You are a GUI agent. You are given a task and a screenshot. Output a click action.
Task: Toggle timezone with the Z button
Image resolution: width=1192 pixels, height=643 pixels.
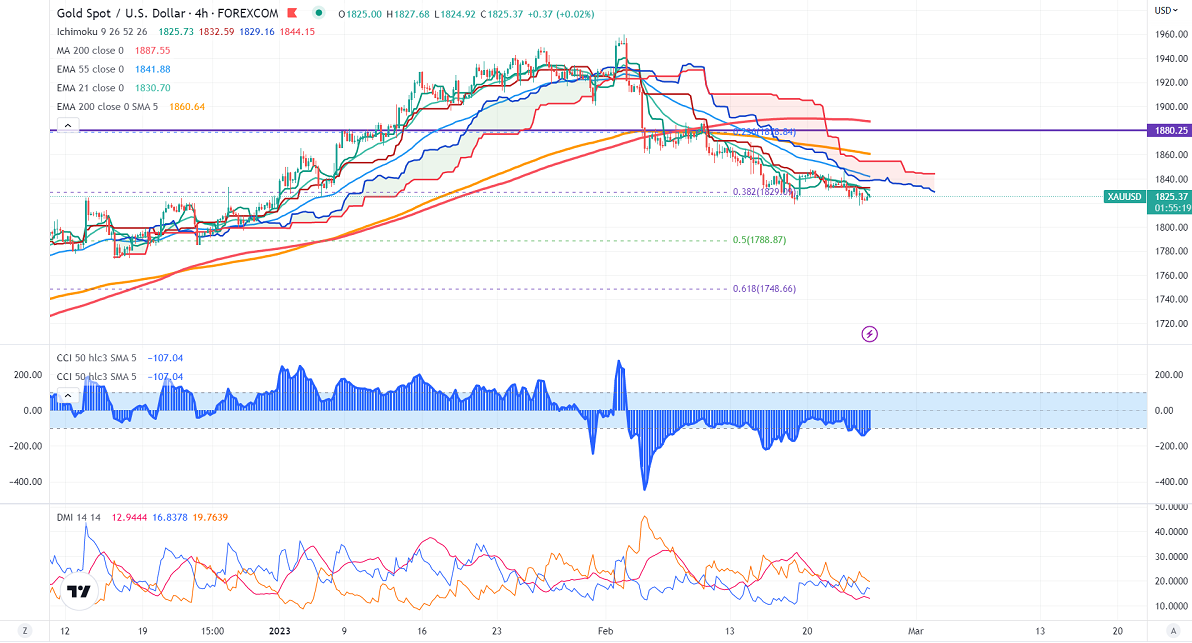[x=26, y=632]
